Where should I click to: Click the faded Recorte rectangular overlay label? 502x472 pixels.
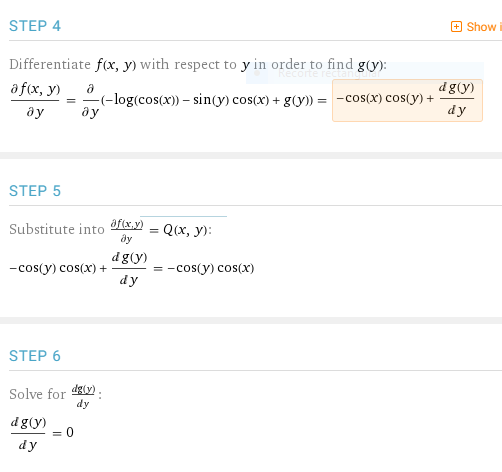[x=329, y=73]
